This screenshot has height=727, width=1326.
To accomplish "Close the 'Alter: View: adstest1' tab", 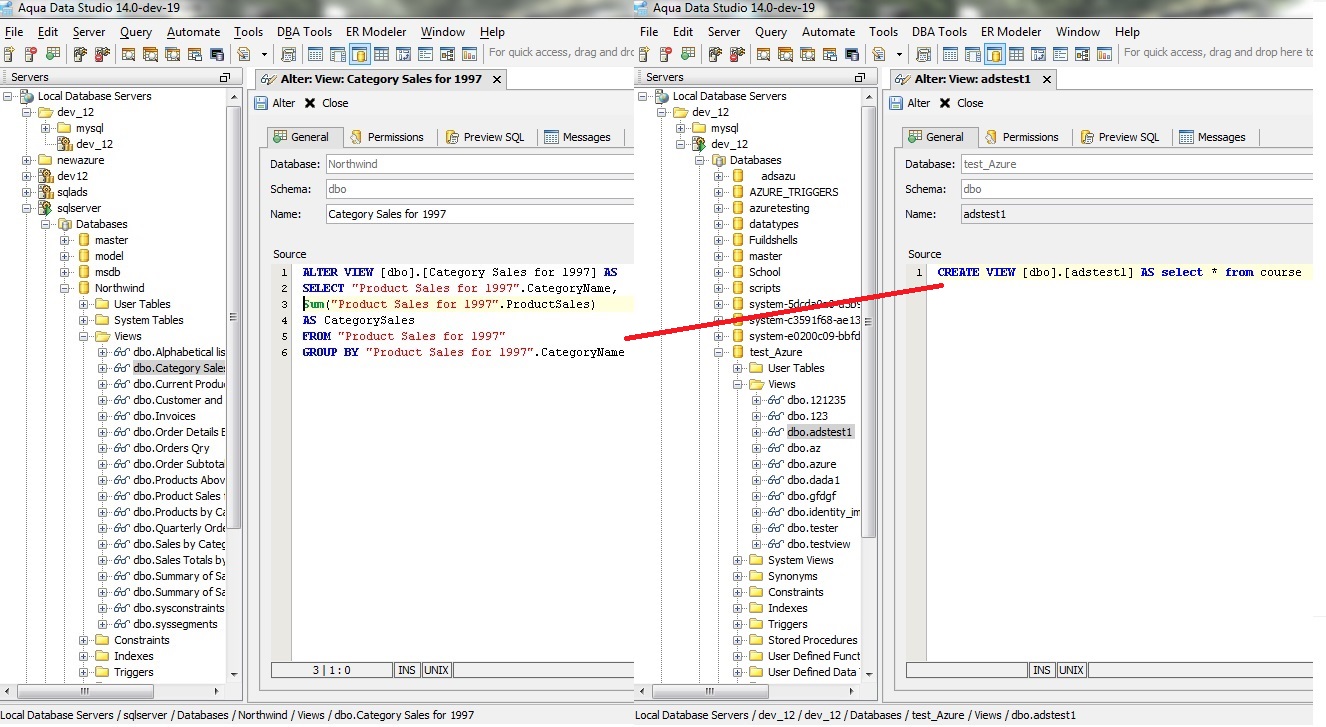I will [x=1046, y=79].
